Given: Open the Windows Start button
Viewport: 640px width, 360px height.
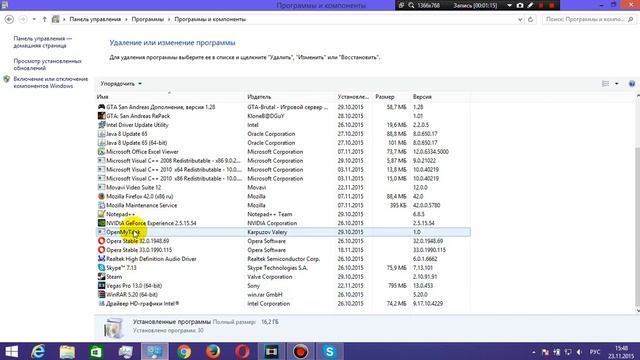Looking at the screenshot, I should click(x=11, y=351).
